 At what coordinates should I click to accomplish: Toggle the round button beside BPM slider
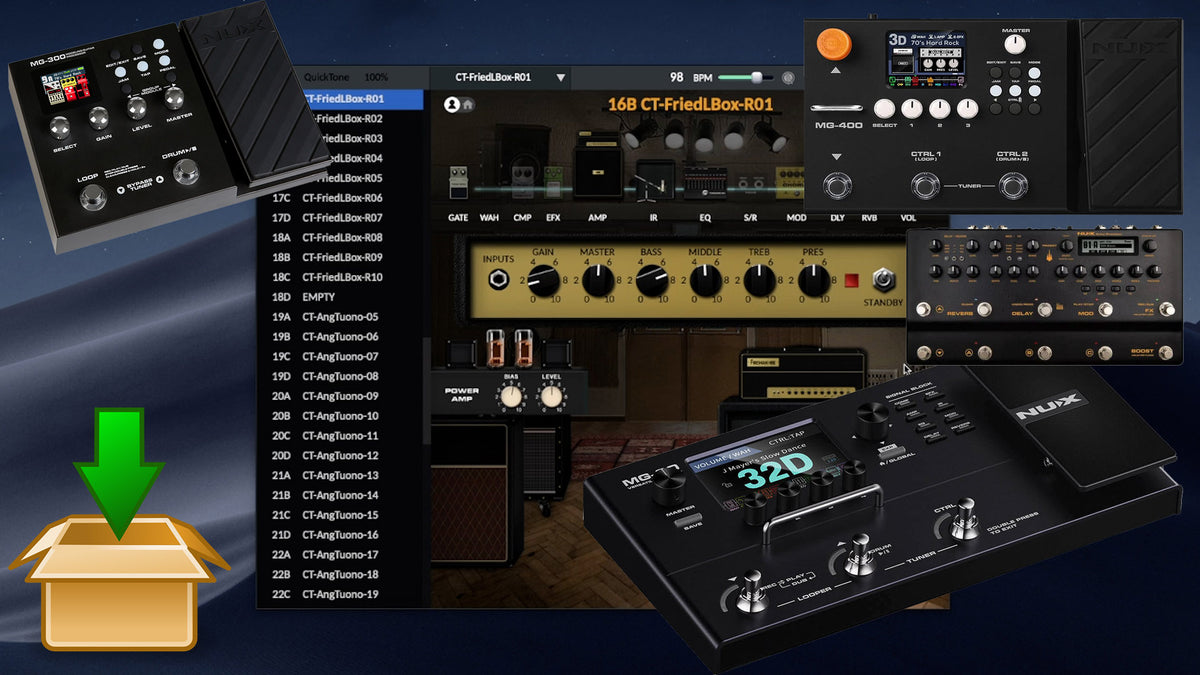tap(789, 77)
